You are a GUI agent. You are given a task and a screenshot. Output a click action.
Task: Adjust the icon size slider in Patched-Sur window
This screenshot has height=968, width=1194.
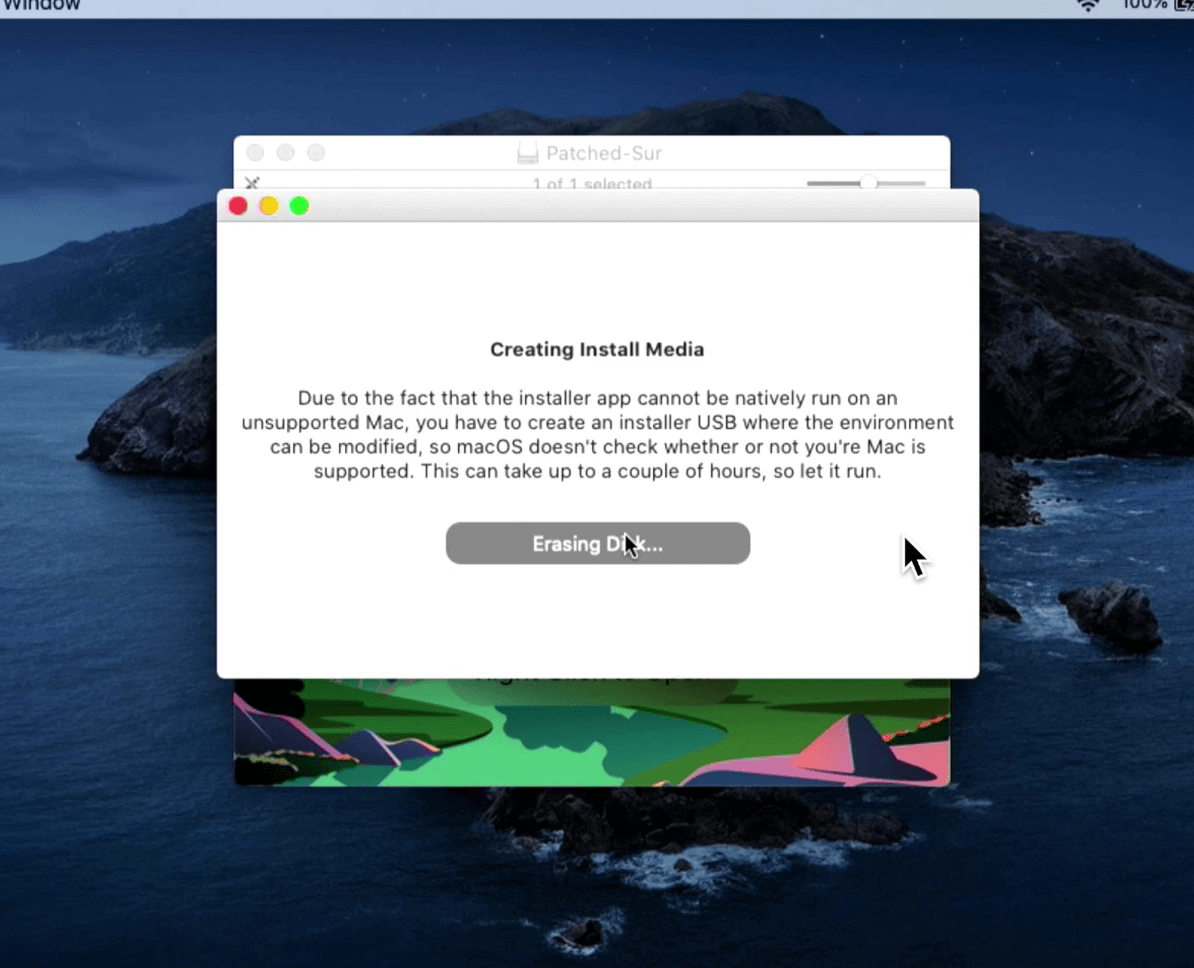point(867,183)
